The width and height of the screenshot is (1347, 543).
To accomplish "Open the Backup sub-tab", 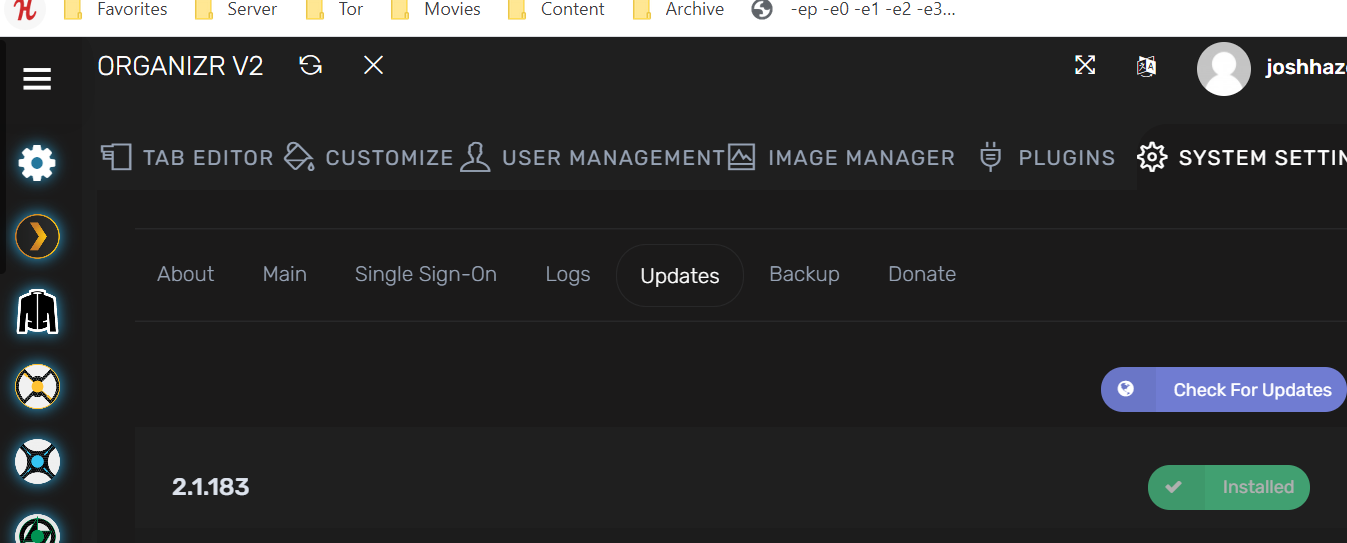I will [x=804, y=274].
